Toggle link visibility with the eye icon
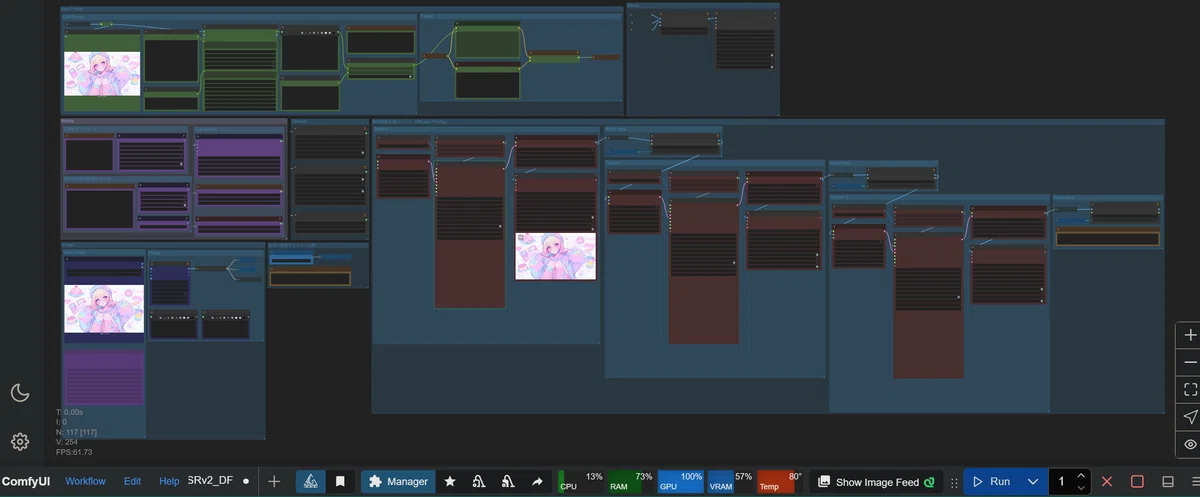Image resolution: width=1200 pixels, height=497 pixels. (1189, 443)
